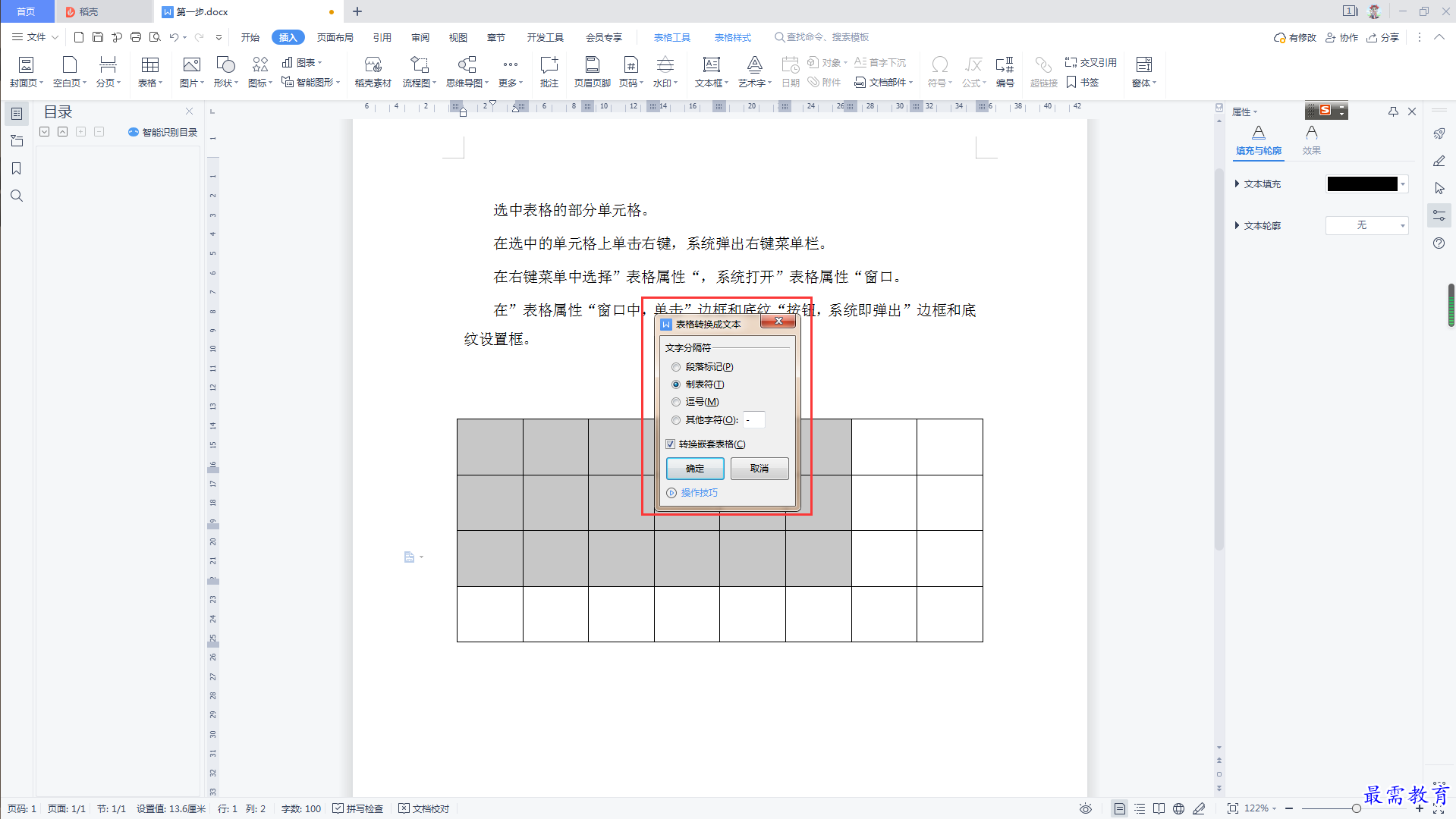The image size is (1456, 819).
Task: Open header and footer (页眉页脚)
Action: click(x=593, y=72)
